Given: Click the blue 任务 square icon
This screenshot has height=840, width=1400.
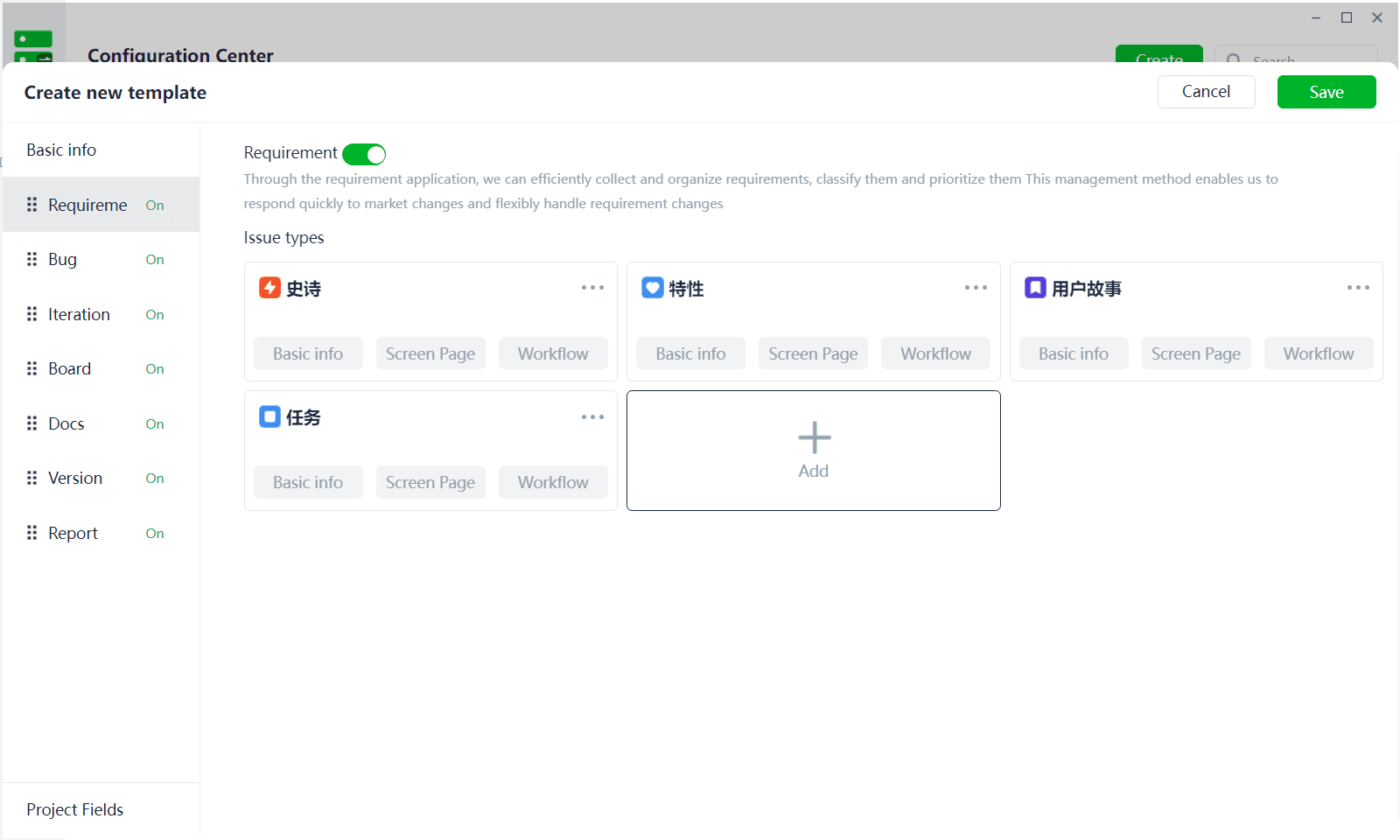Looking at the screenshot, I should [x=269, y=416].
